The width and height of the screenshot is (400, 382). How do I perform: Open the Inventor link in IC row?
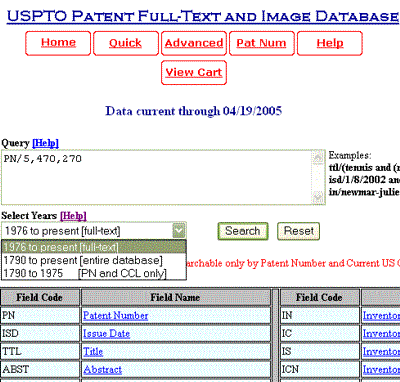point(381,333)
